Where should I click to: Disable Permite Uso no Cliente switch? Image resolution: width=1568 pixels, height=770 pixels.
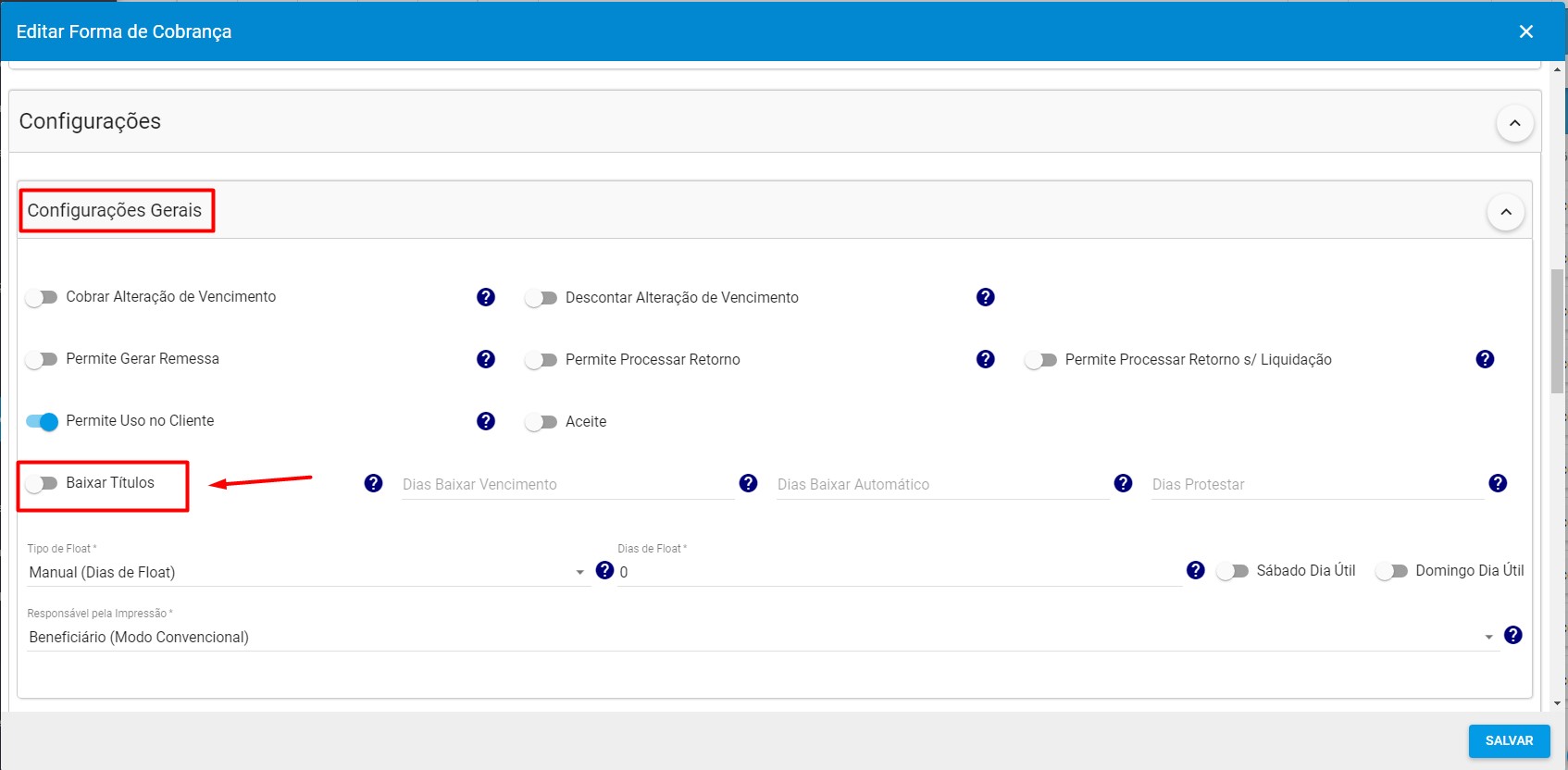coord(42,421)
